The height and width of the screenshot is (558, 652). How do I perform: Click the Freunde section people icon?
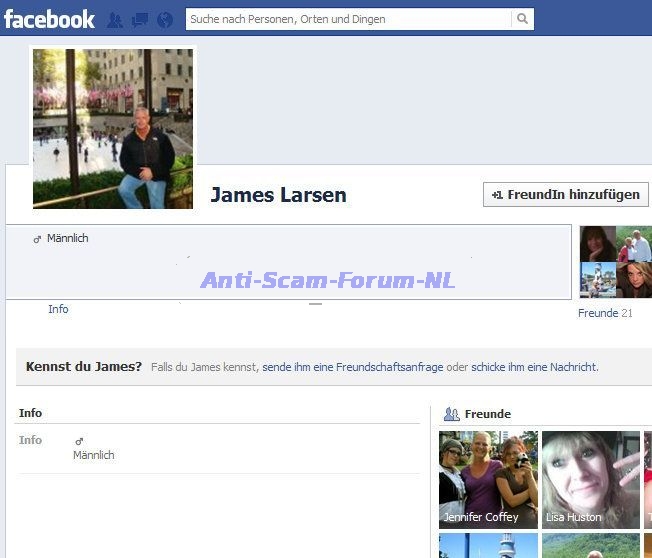[x=451, y=414]
